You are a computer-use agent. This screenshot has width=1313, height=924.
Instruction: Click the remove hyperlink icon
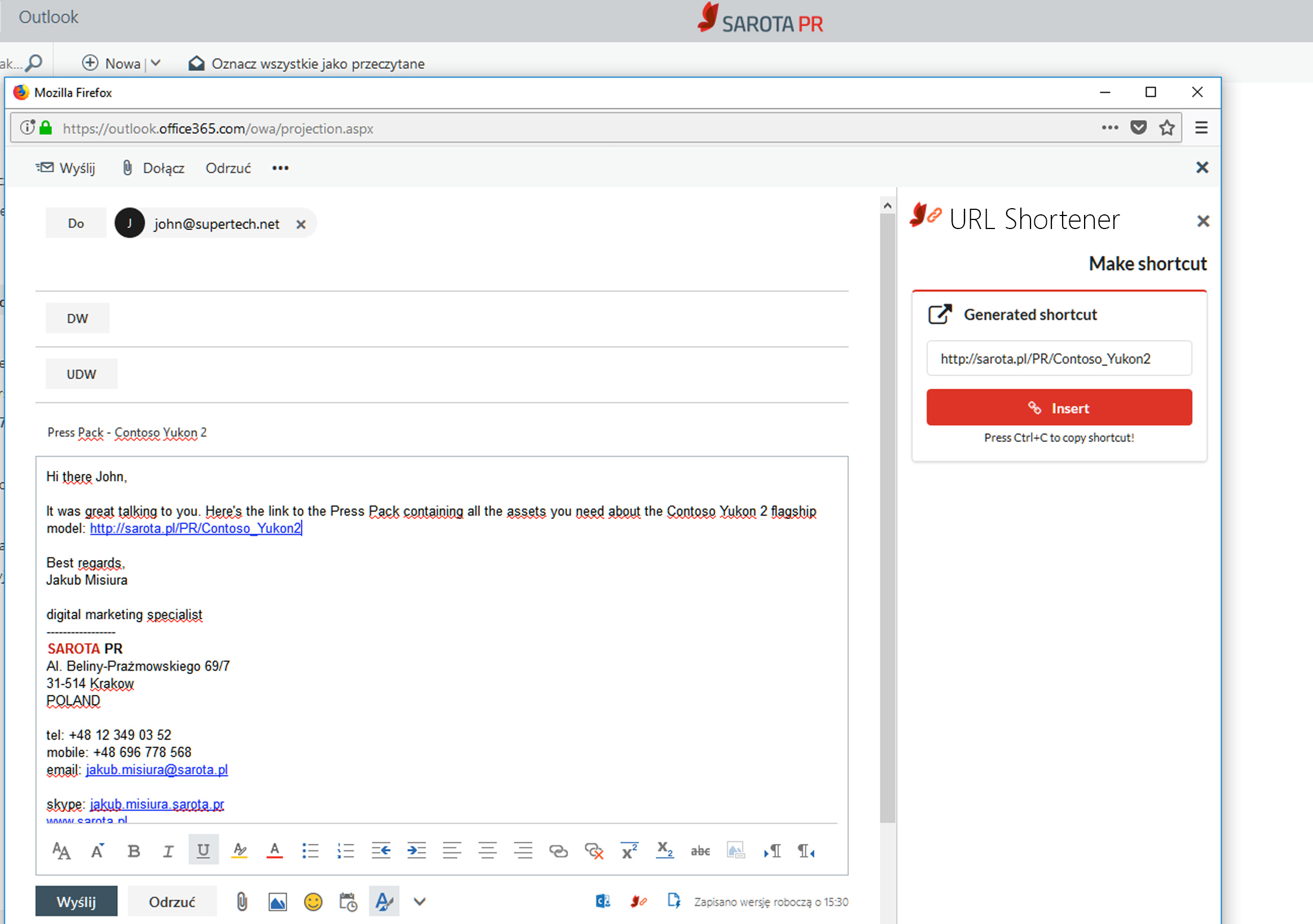pos(593,851)
